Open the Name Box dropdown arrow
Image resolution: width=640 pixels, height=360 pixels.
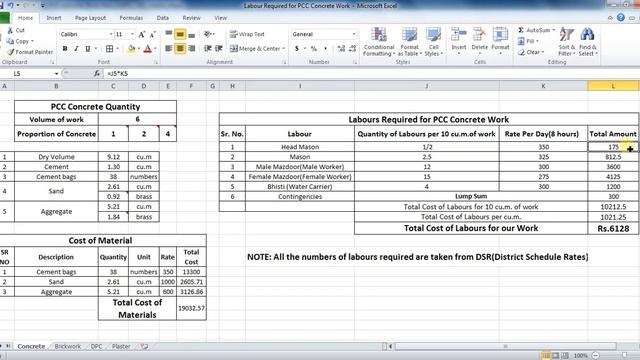click(x=56, y=73)
